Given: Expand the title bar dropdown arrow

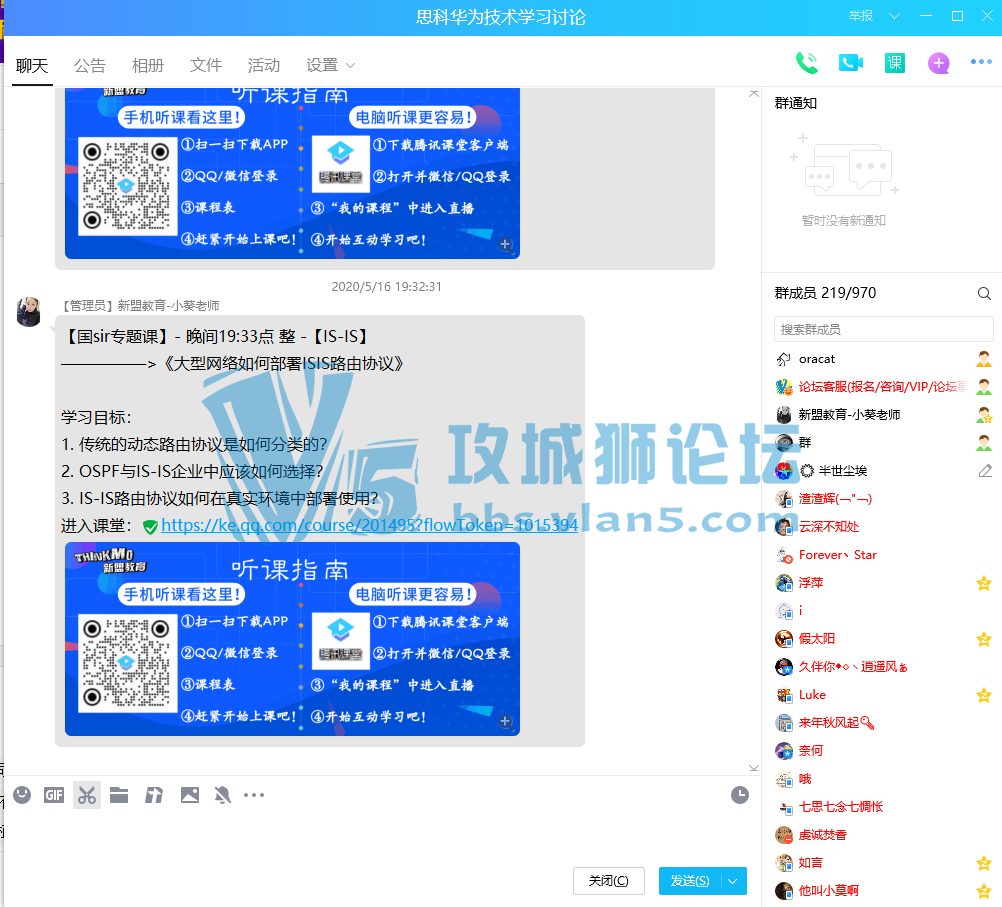Looking at the screenshot, I should click(x=894, y=16).
